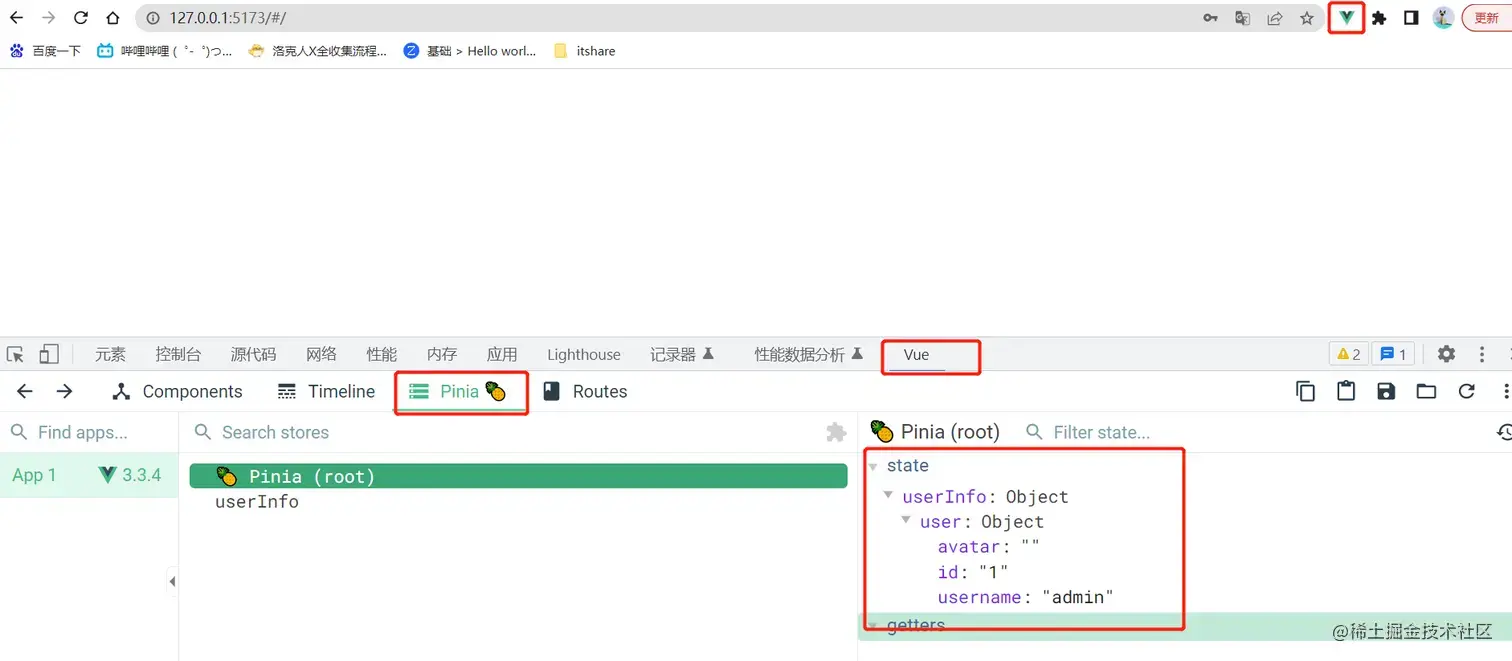Open the translate page icon
Screen dimensions: 1512x661
pyautogui.click(x=1242, y=18)
